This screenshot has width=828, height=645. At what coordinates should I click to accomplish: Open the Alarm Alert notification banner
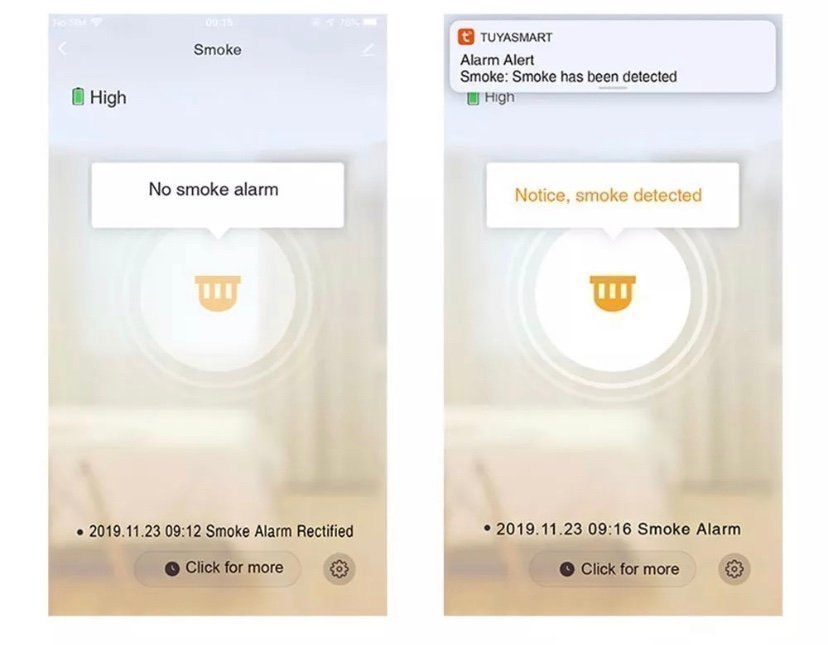point(613,56)
